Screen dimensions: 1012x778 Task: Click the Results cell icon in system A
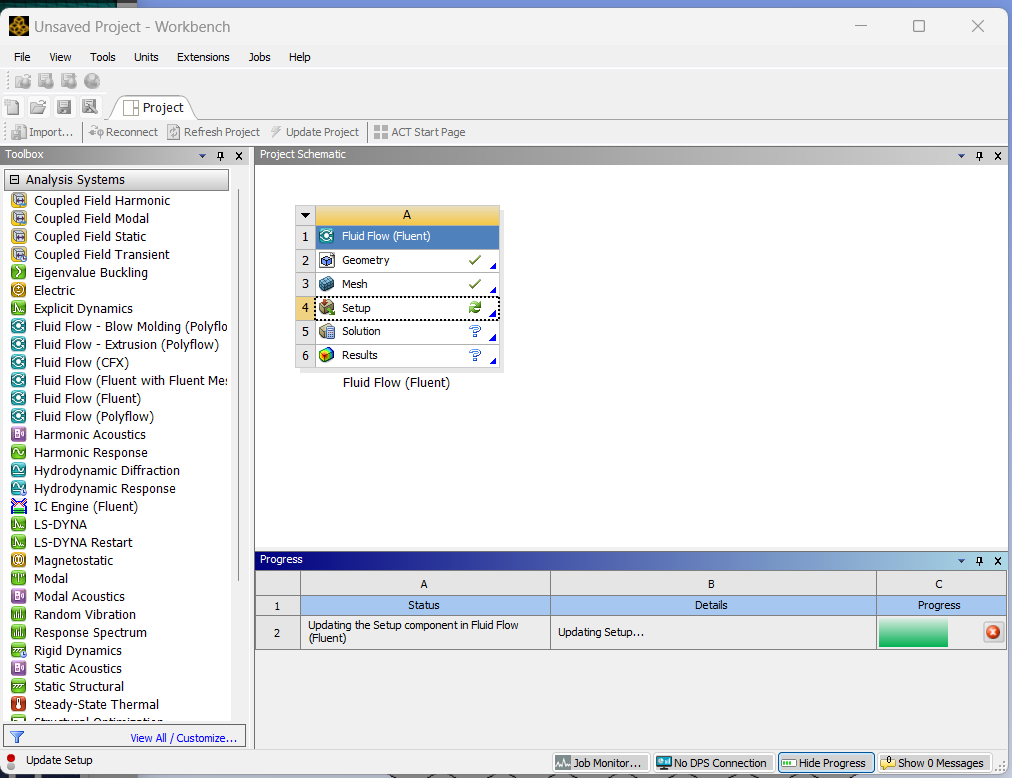point(327,355)
